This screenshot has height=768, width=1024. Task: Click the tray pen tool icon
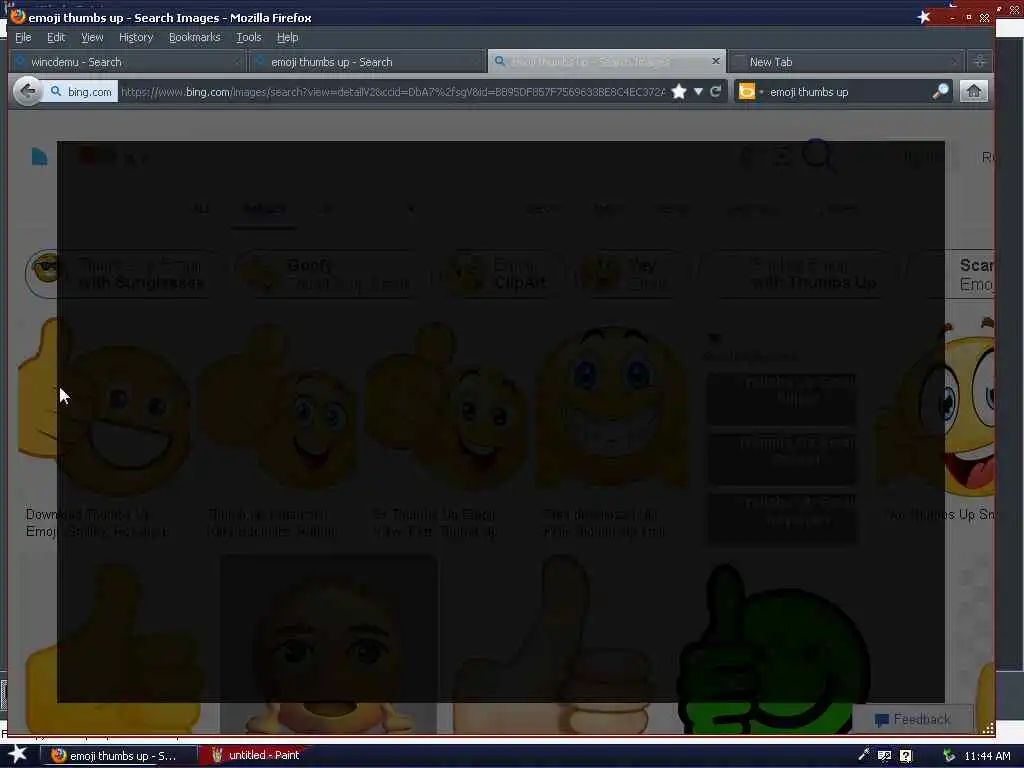[863, 756]
